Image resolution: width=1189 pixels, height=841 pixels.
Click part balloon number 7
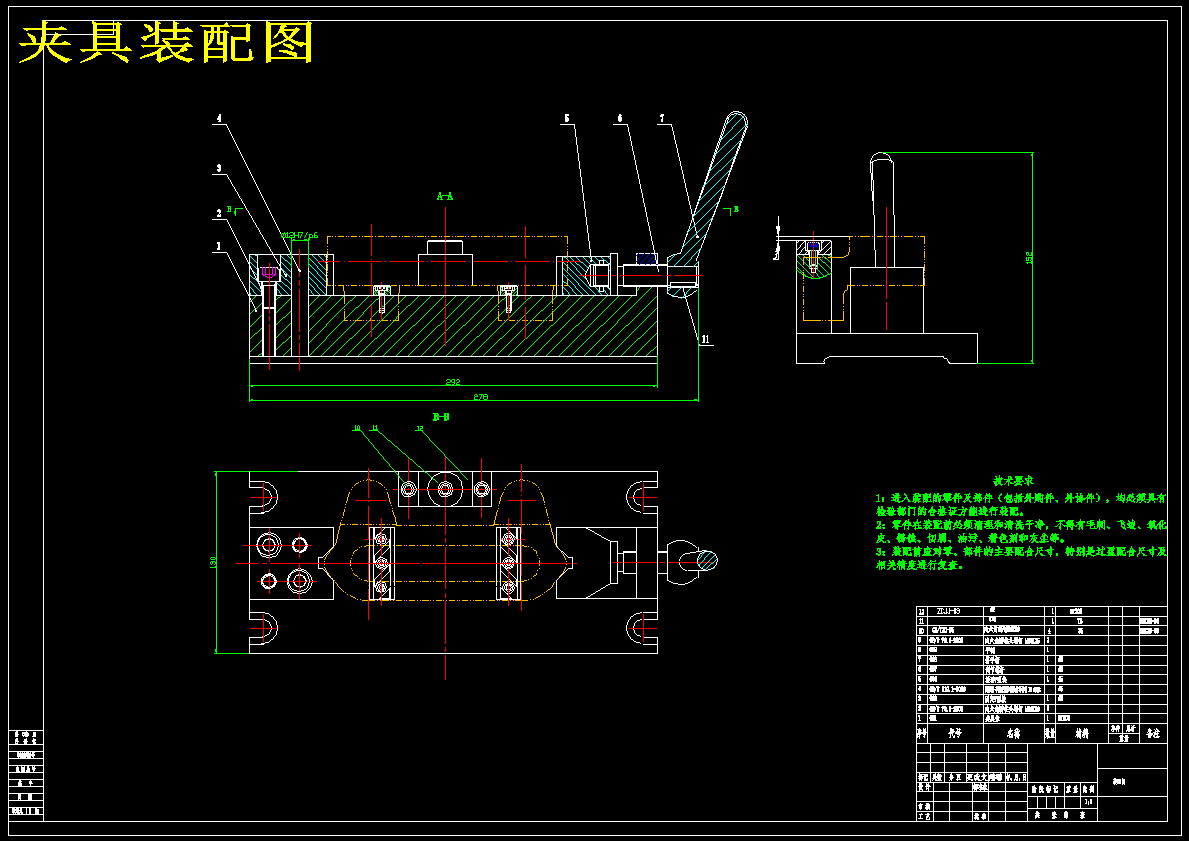coord(662,119)
